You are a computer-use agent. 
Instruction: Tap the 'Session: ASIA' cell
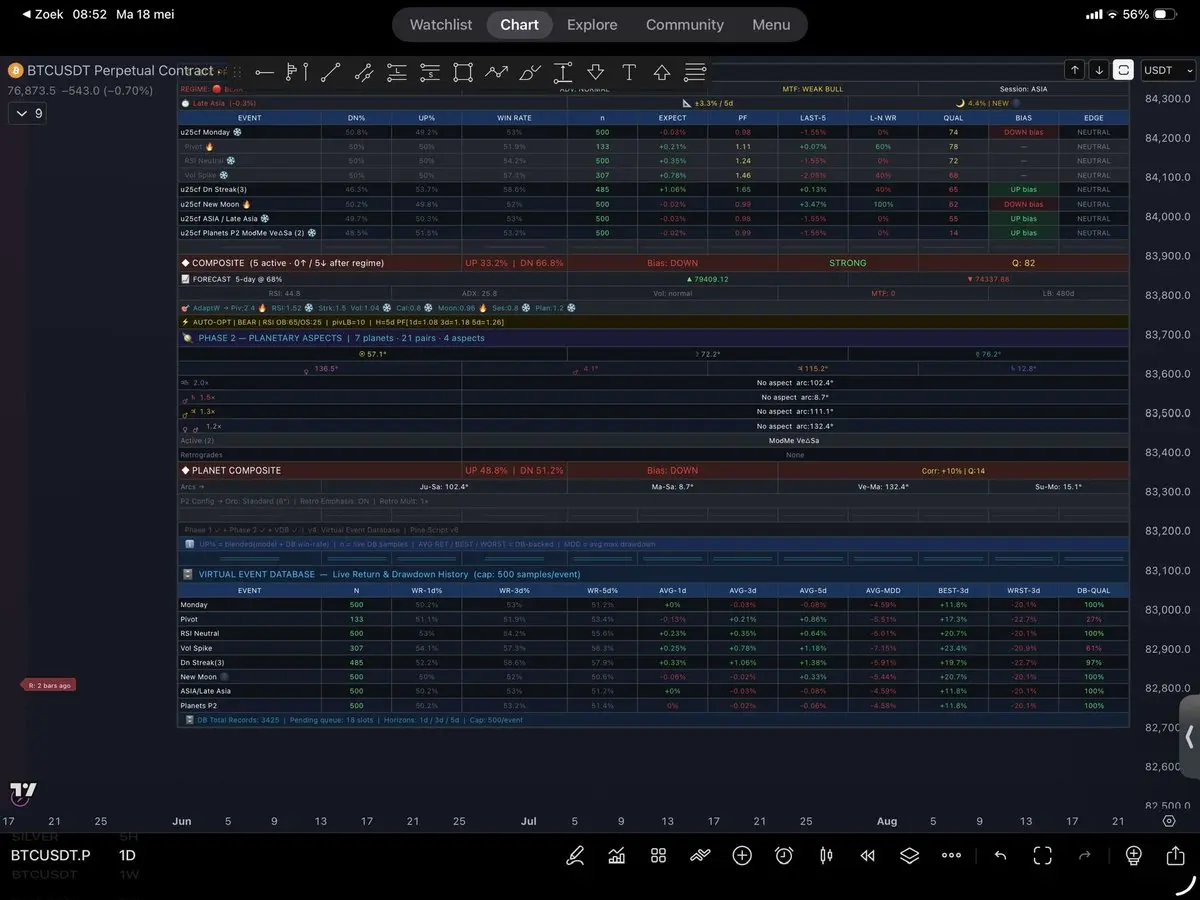[x=1023, y=89]
